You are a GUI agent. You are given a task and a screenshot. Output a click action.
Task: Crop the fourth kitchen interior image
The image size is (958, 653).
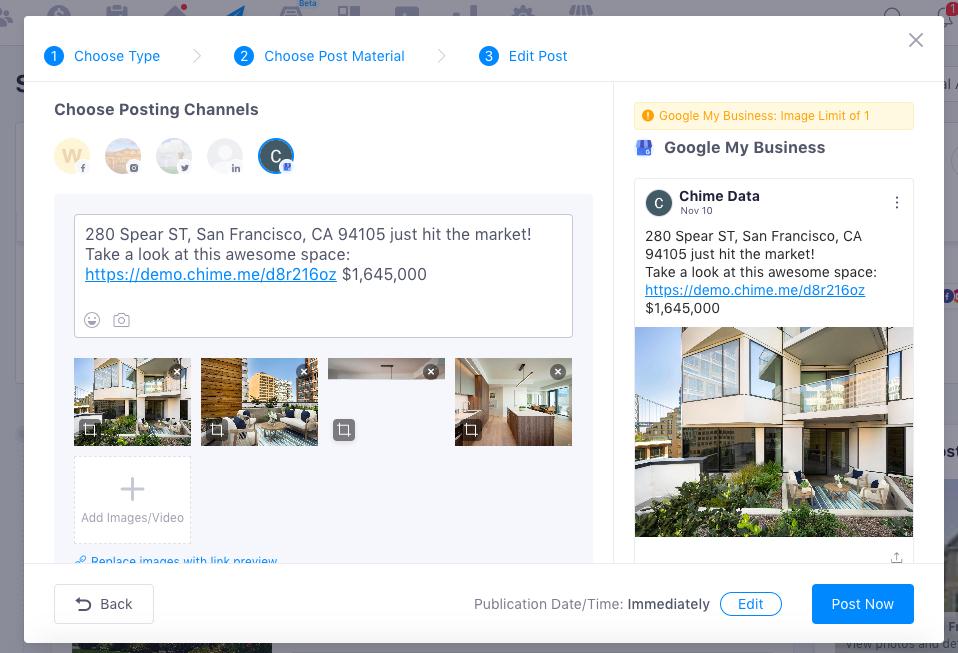point(471,429)
